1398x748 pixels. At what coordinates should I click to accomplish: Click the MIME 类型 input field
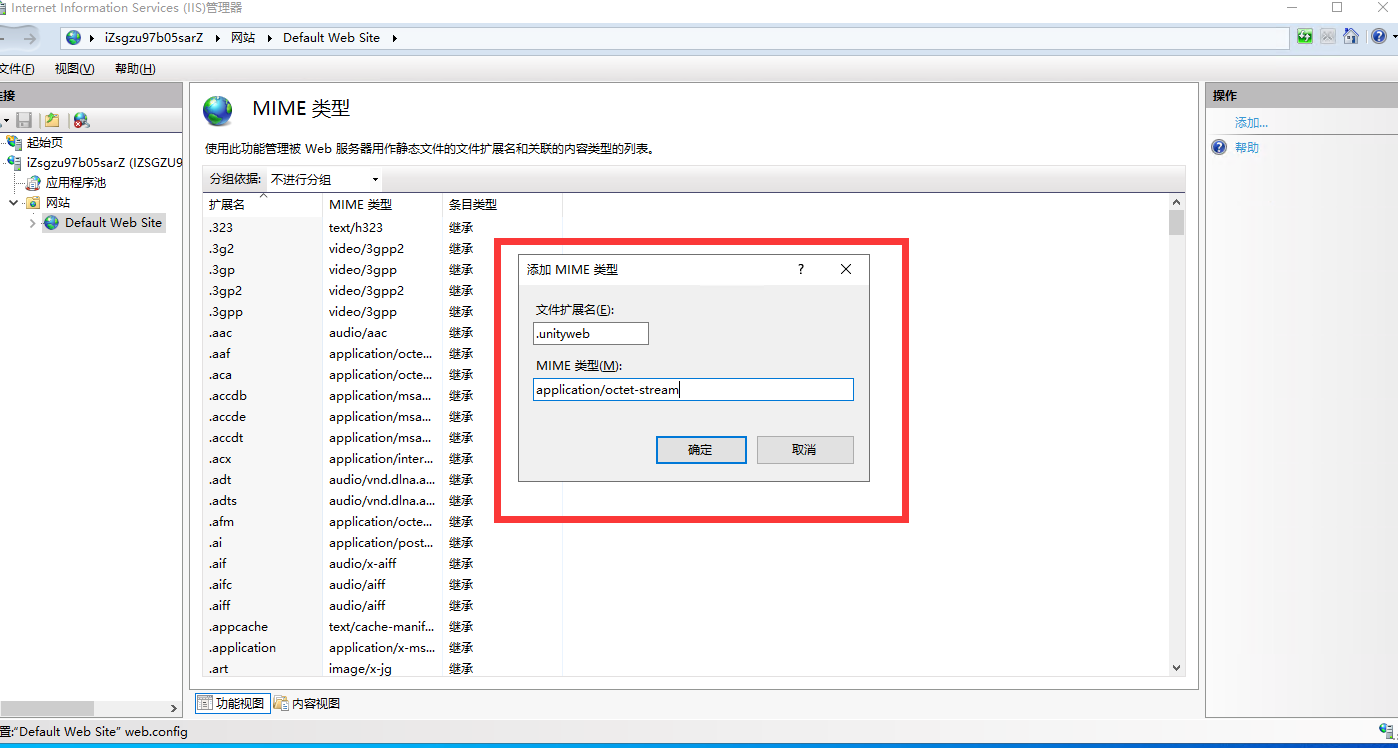693,390
